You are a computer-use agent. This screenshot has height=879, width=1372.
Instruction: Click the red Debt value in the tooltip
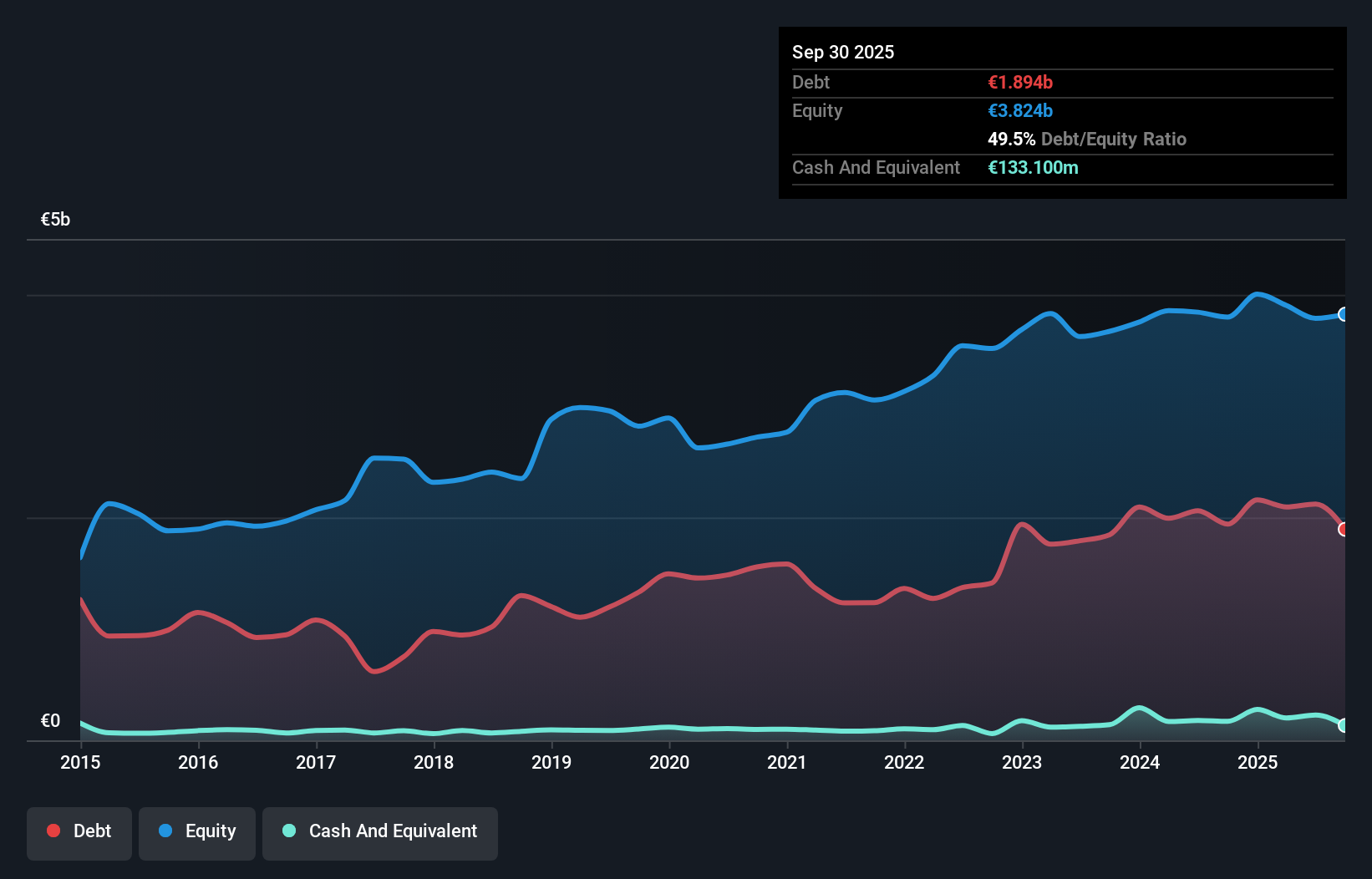click(1019, 82)
